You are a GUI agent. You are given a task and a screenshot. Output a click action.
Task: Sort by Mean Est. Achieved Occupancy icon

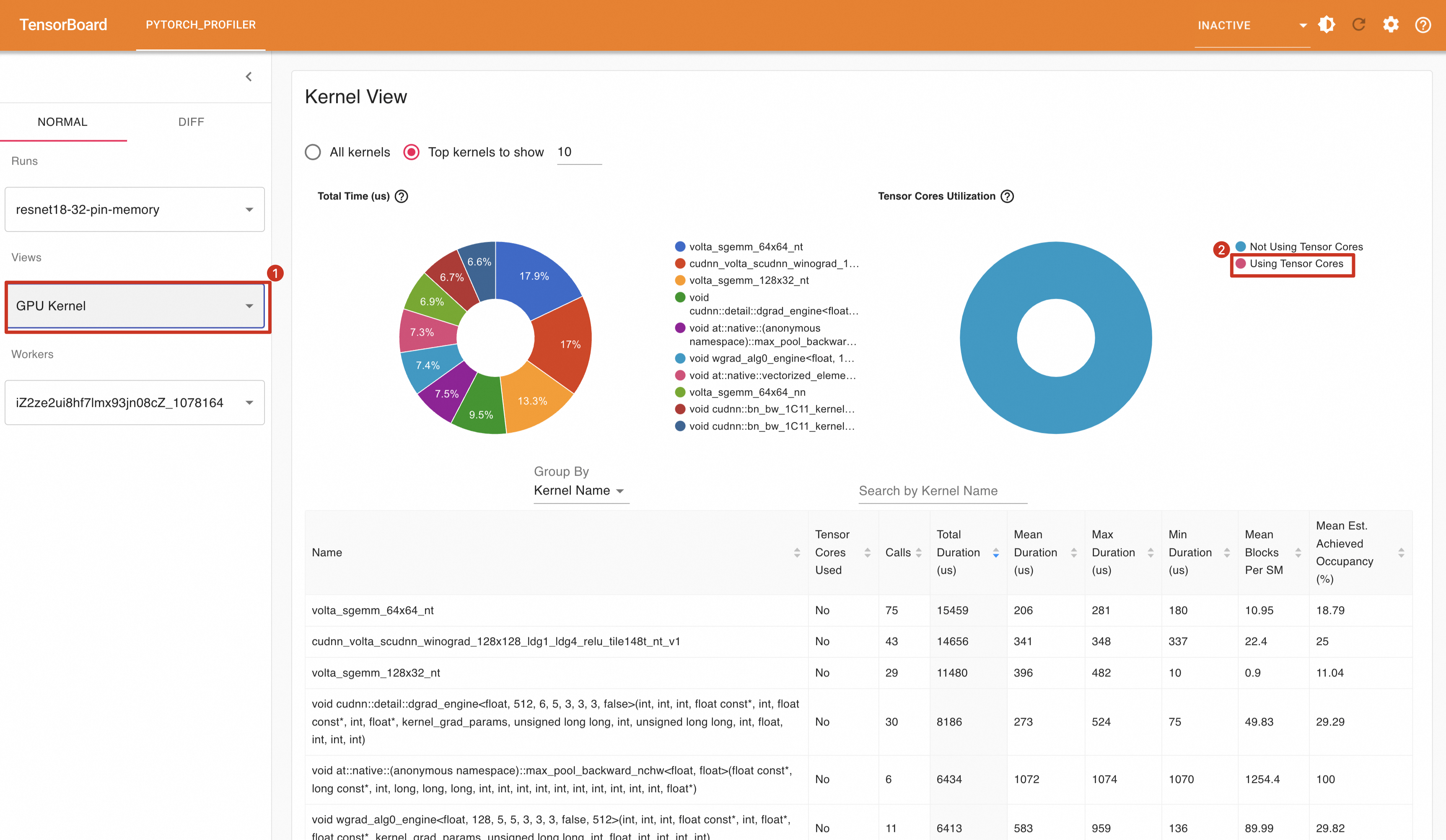pos(1401,552)
